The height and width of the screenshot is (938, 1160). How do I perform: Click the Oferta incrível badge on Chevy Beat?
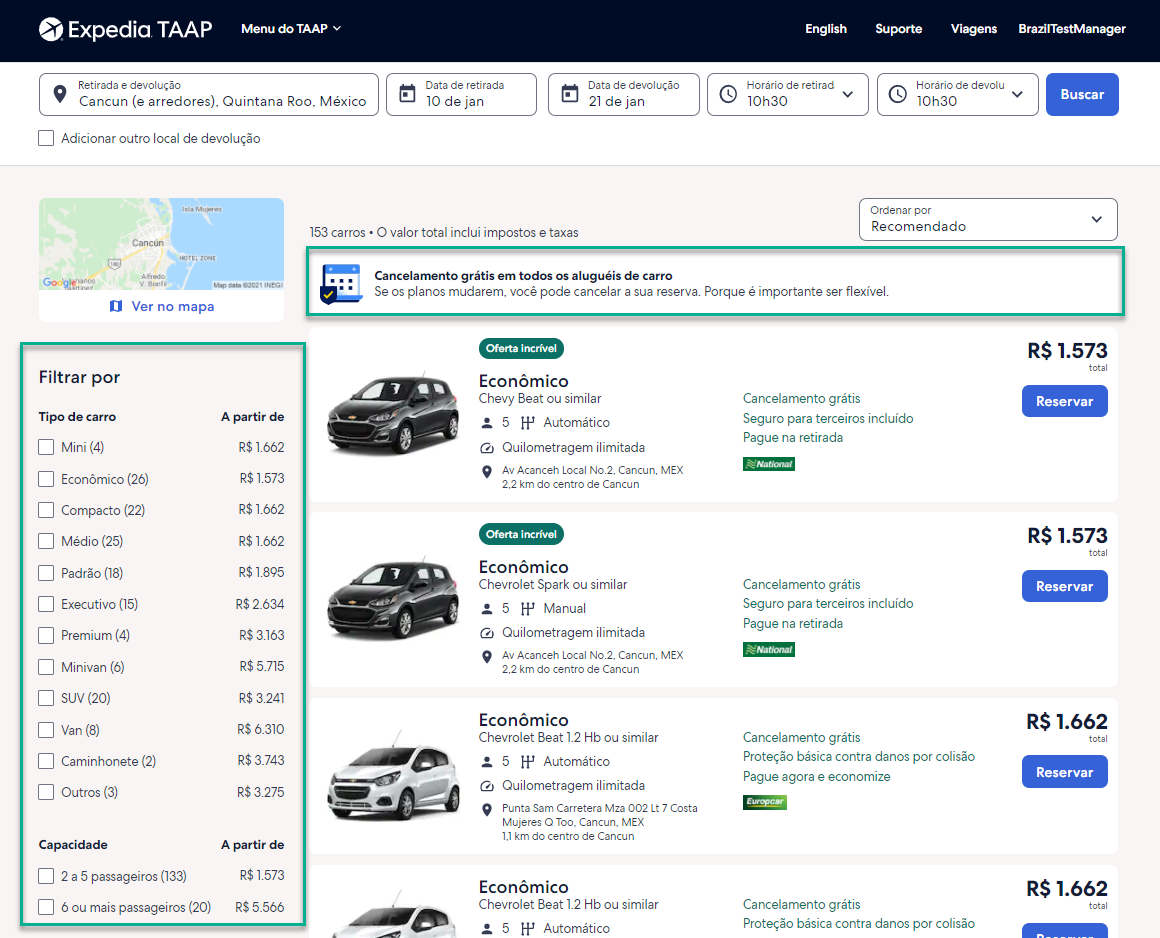[x=522, y=348]
